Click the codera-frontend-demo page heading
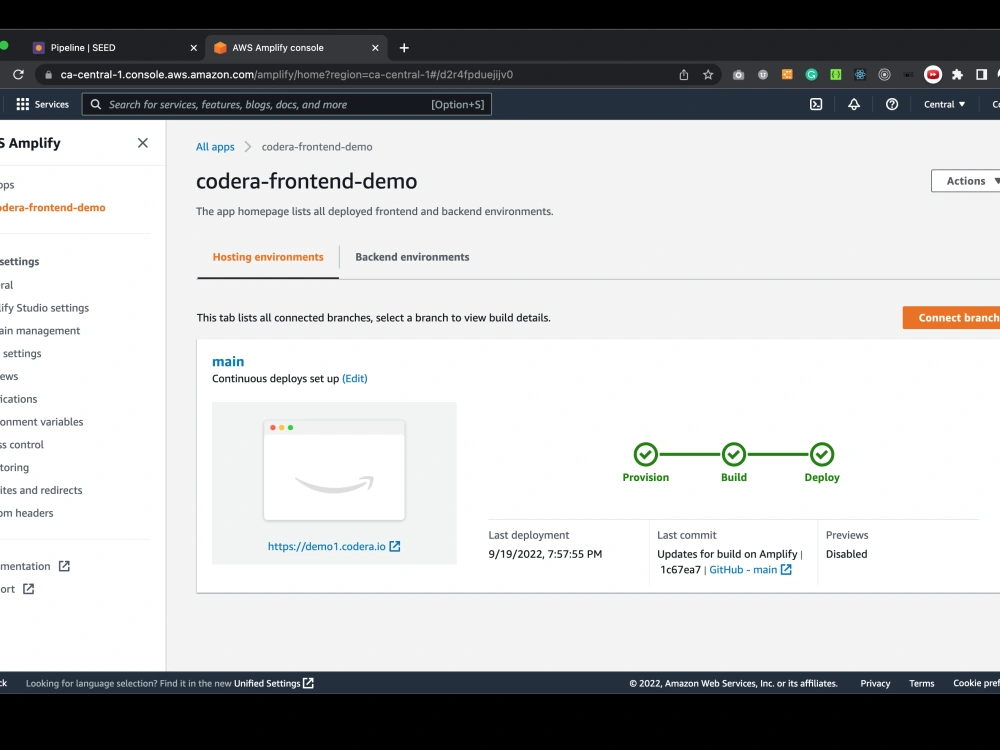This screenshot has height=750, width=1000. pyautogui.click(x=306, y=181)
